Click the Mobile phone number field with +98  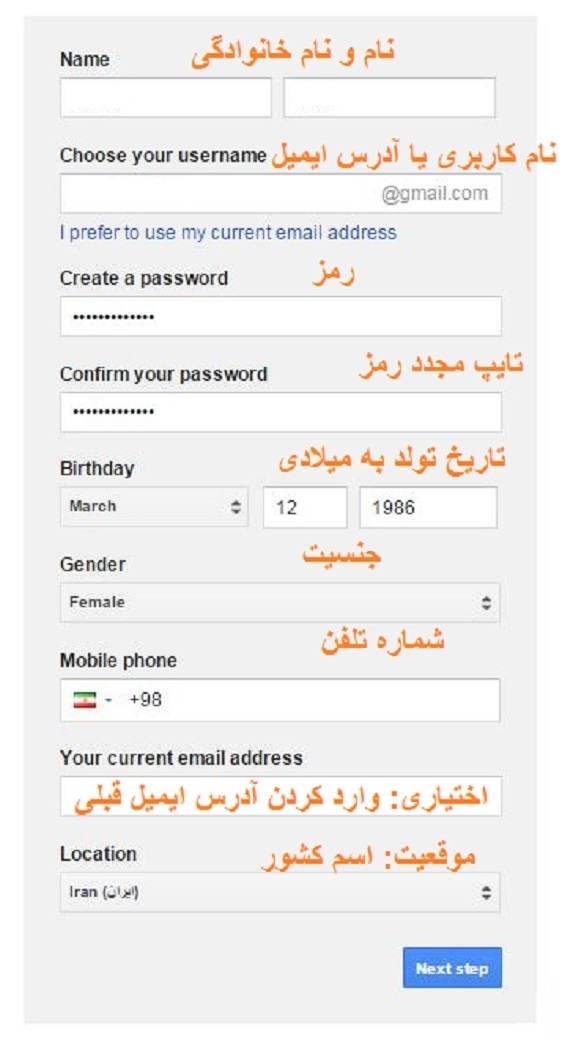(x=280, y=700)
